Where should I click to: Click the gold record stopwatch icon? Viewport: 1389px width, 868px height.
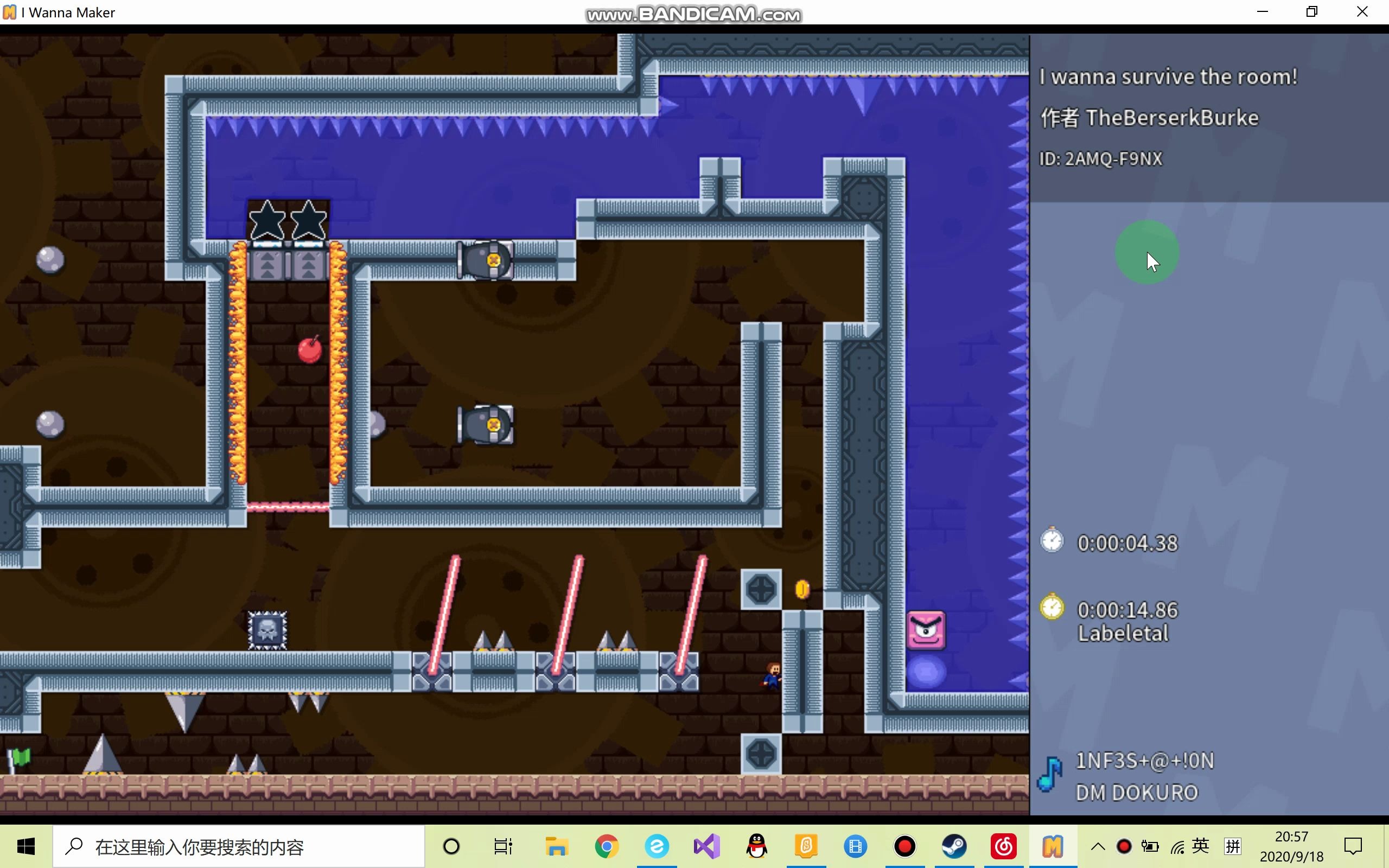pos(1052,606)
